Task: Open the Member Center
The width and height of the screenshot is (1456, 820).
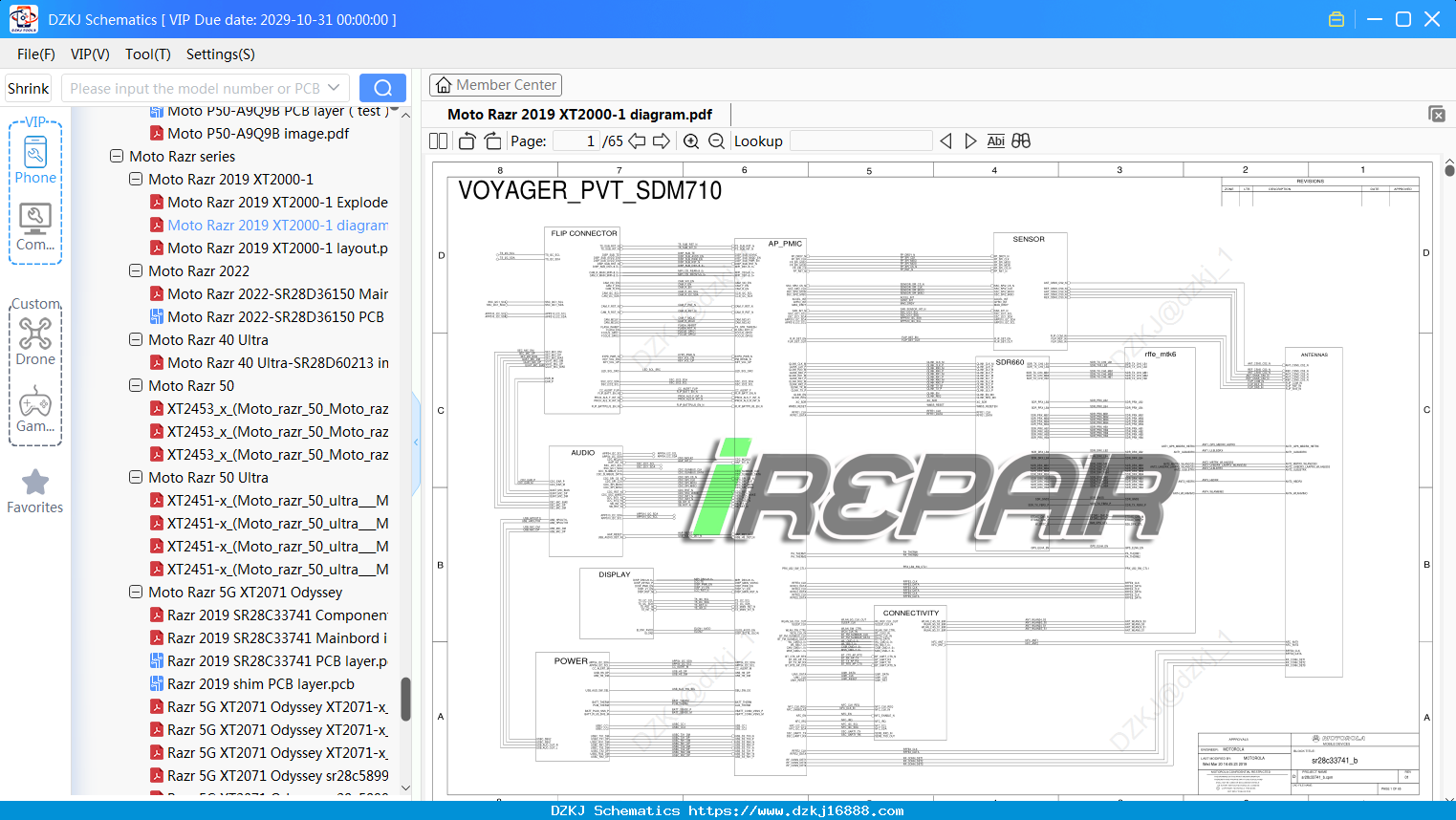Action: pyautogui.click(x=495, y=85)
